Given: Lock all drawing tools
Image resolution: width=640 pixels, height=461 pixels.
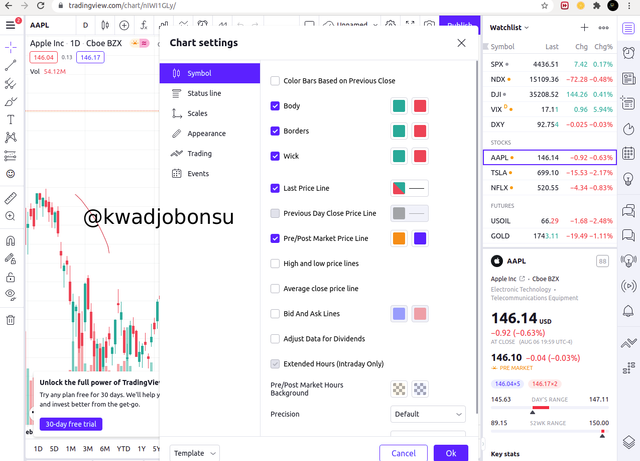Looking at the screenshot, I should click(11, 277).
